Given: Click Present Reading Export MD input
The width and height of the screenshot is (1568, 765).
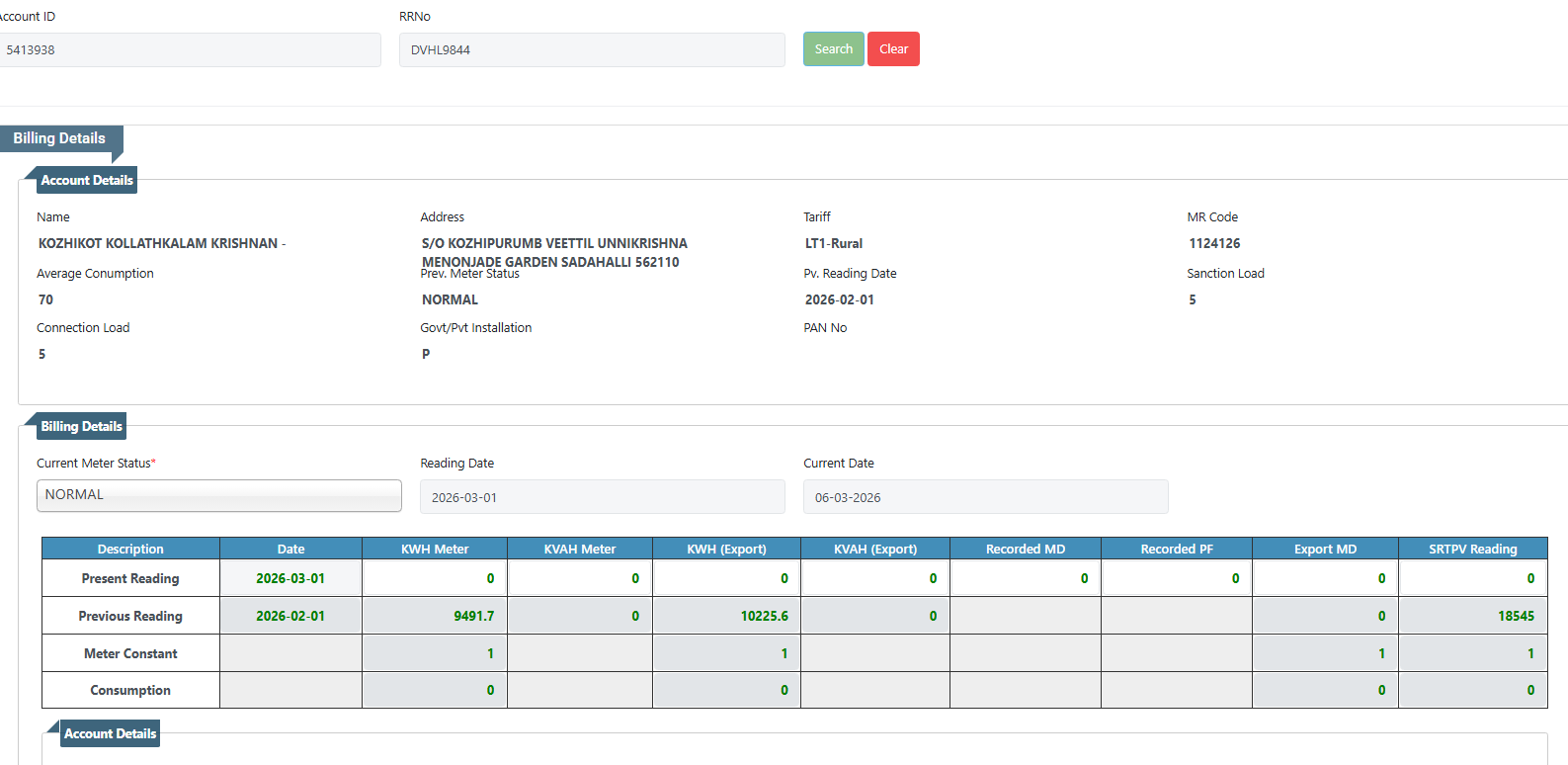Looking at the screenshot, I should coord(1325,578).
